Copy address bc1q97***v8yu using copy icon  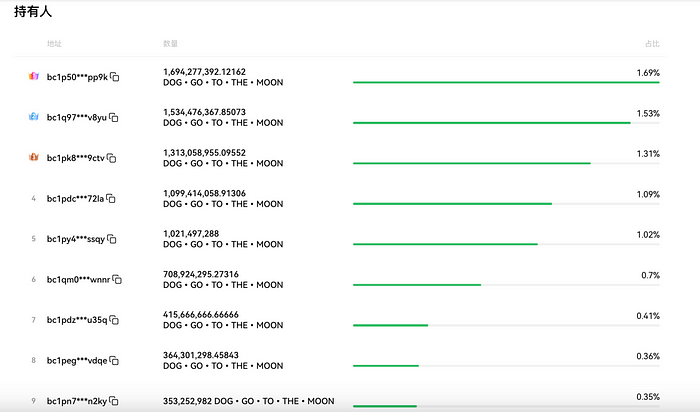[114, 118]
